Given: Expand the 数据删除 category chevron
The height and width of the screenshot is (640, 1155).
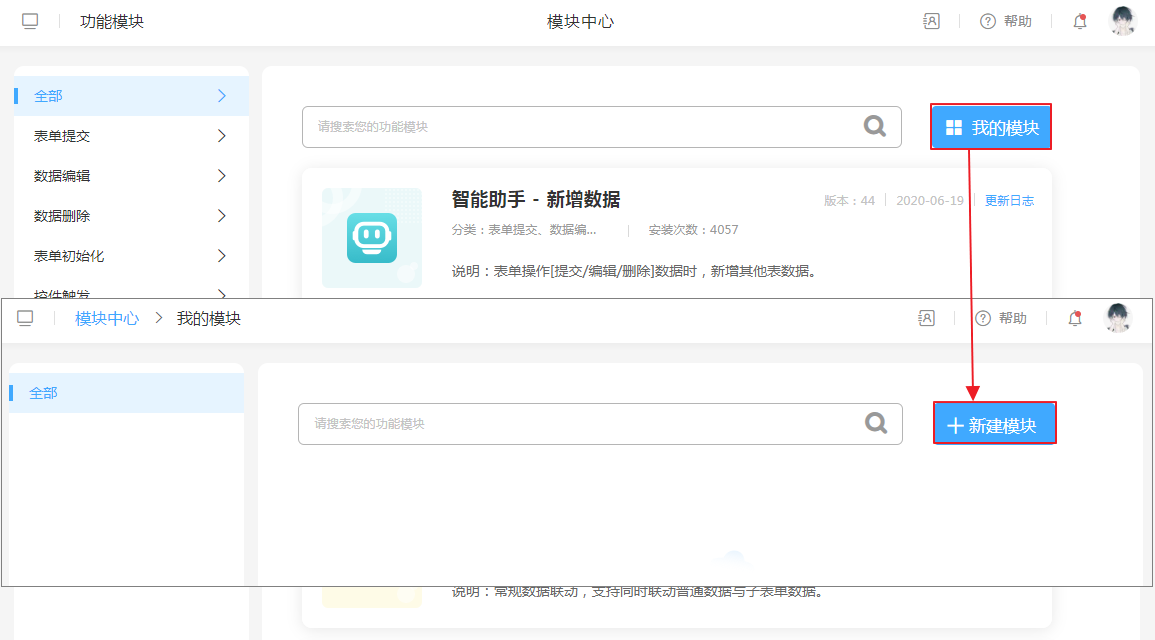Looking at the screenshot, I should click(x=222, y=216).
